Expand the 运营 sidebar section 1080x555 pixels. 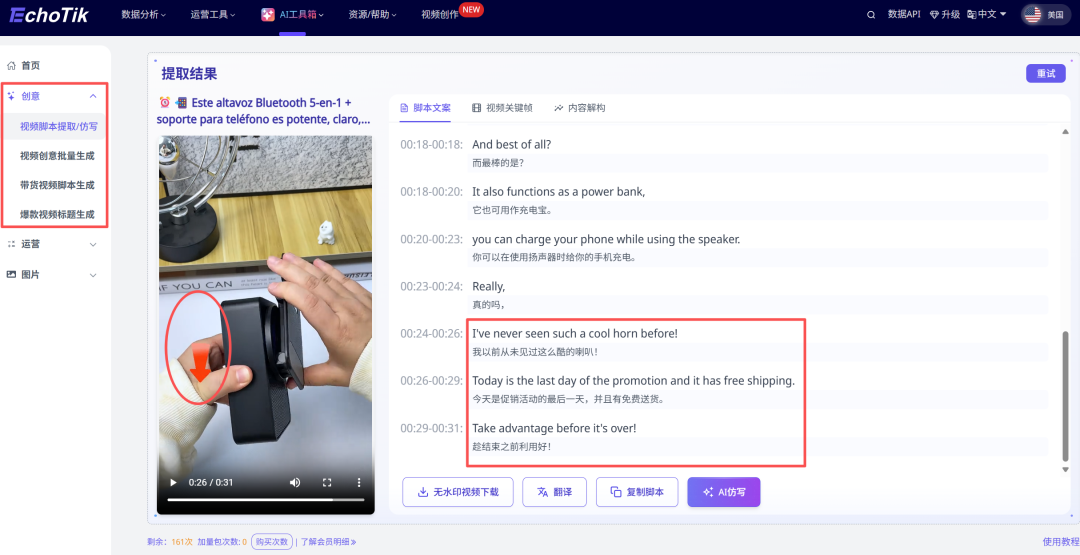pyautogui.click(x=93, y=244)
